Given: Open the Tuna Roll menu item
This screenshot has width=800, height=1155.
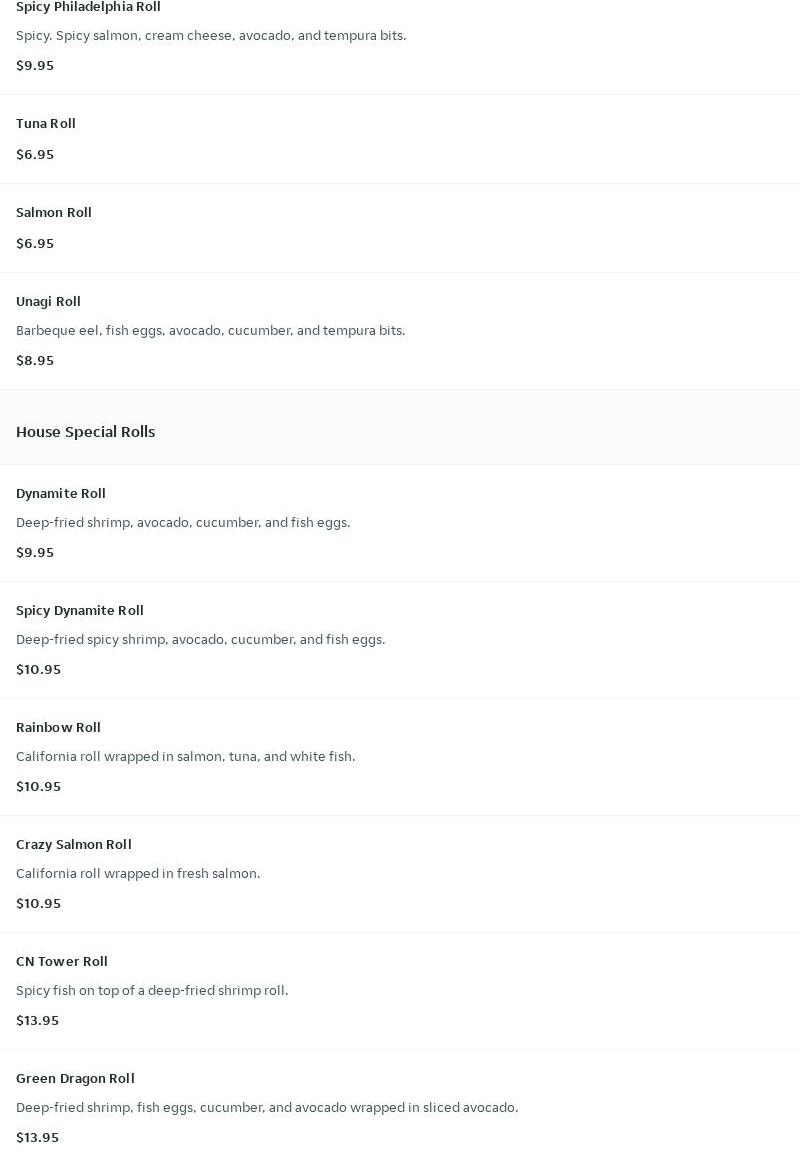Looking at the screenshot, I should click(x=46, y=124).
